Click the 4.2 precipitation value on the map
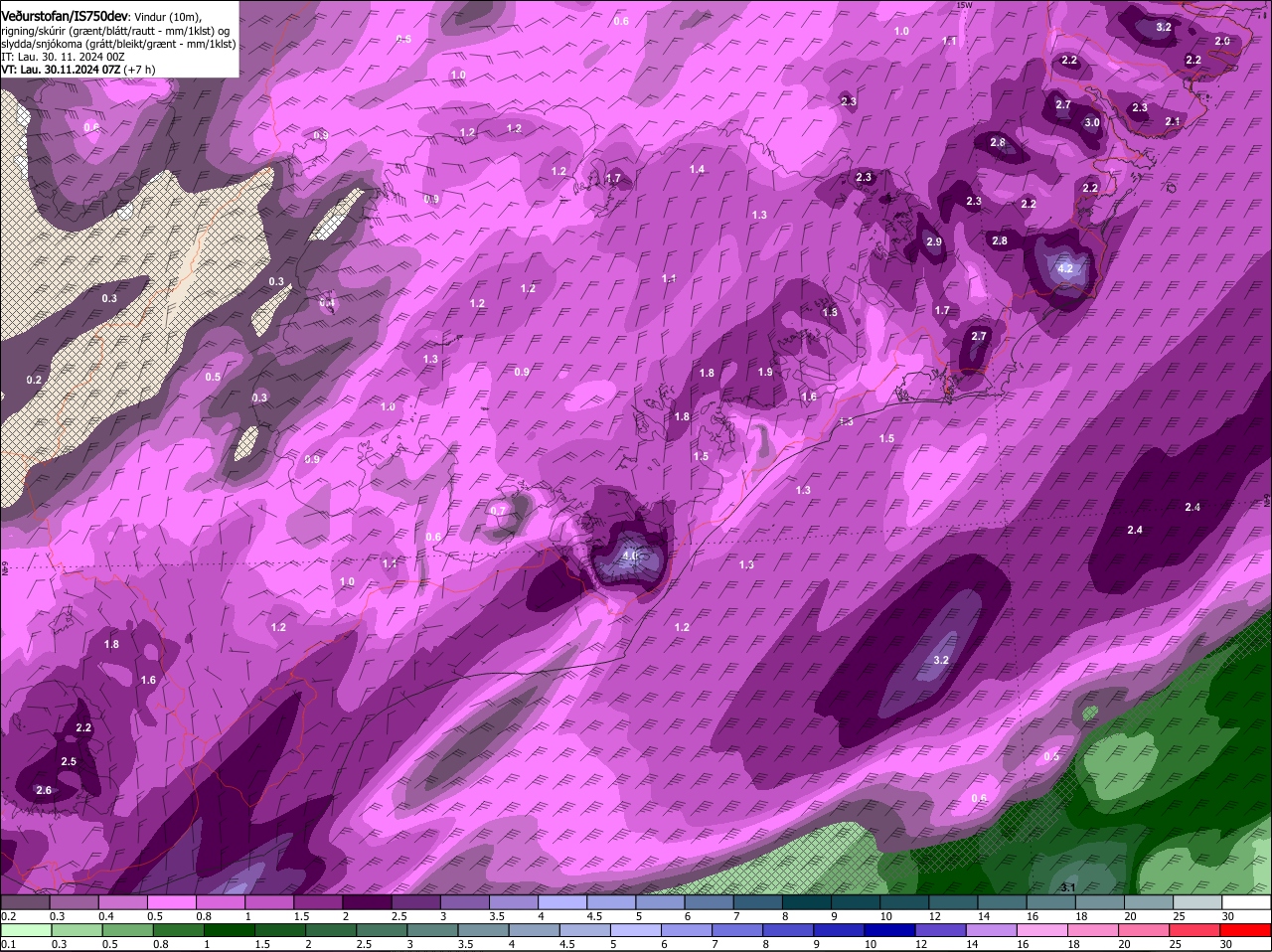 (x=1065, y=268)
